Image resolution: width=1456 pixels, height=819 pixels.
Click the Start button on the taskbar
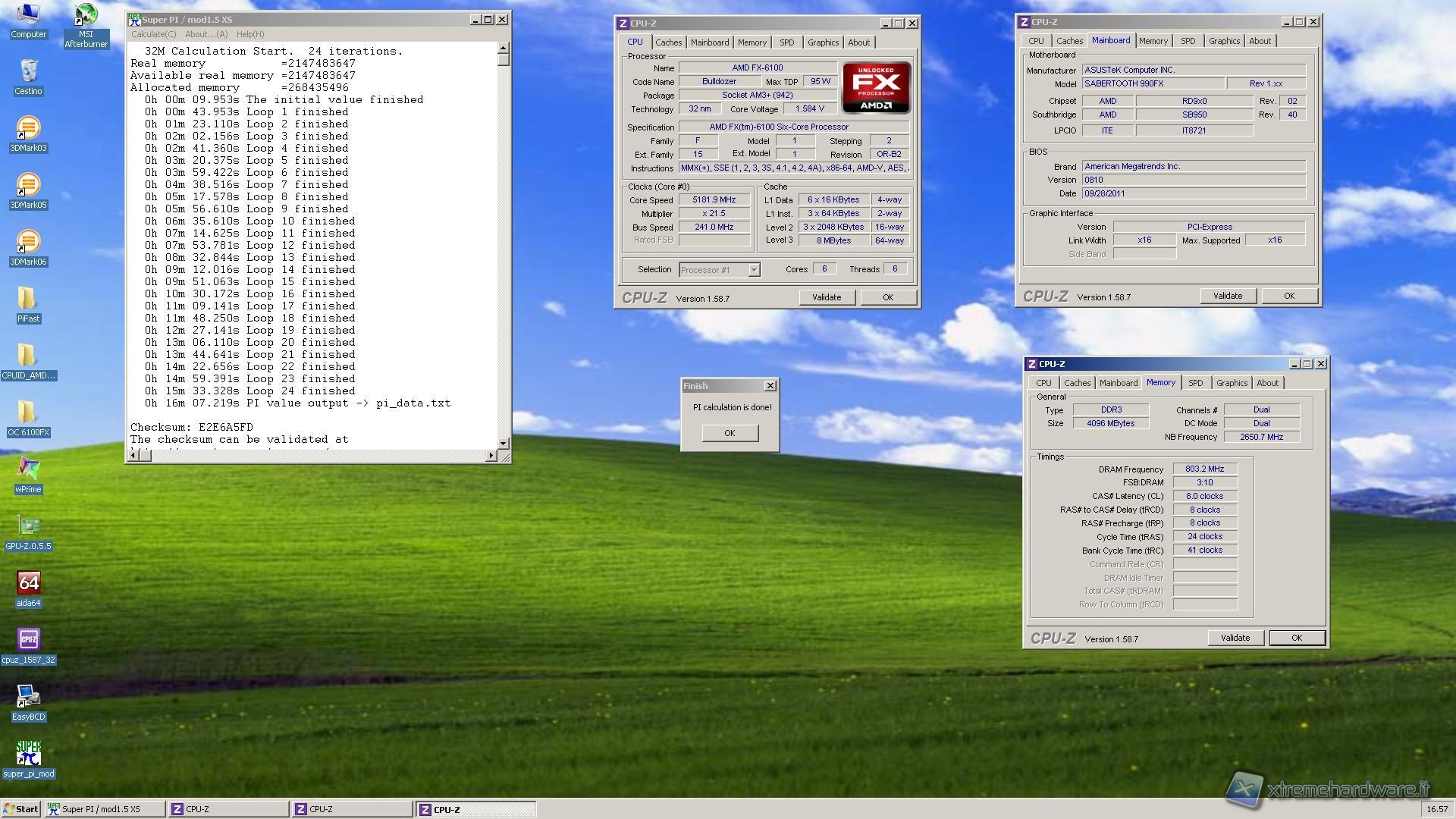21,809
